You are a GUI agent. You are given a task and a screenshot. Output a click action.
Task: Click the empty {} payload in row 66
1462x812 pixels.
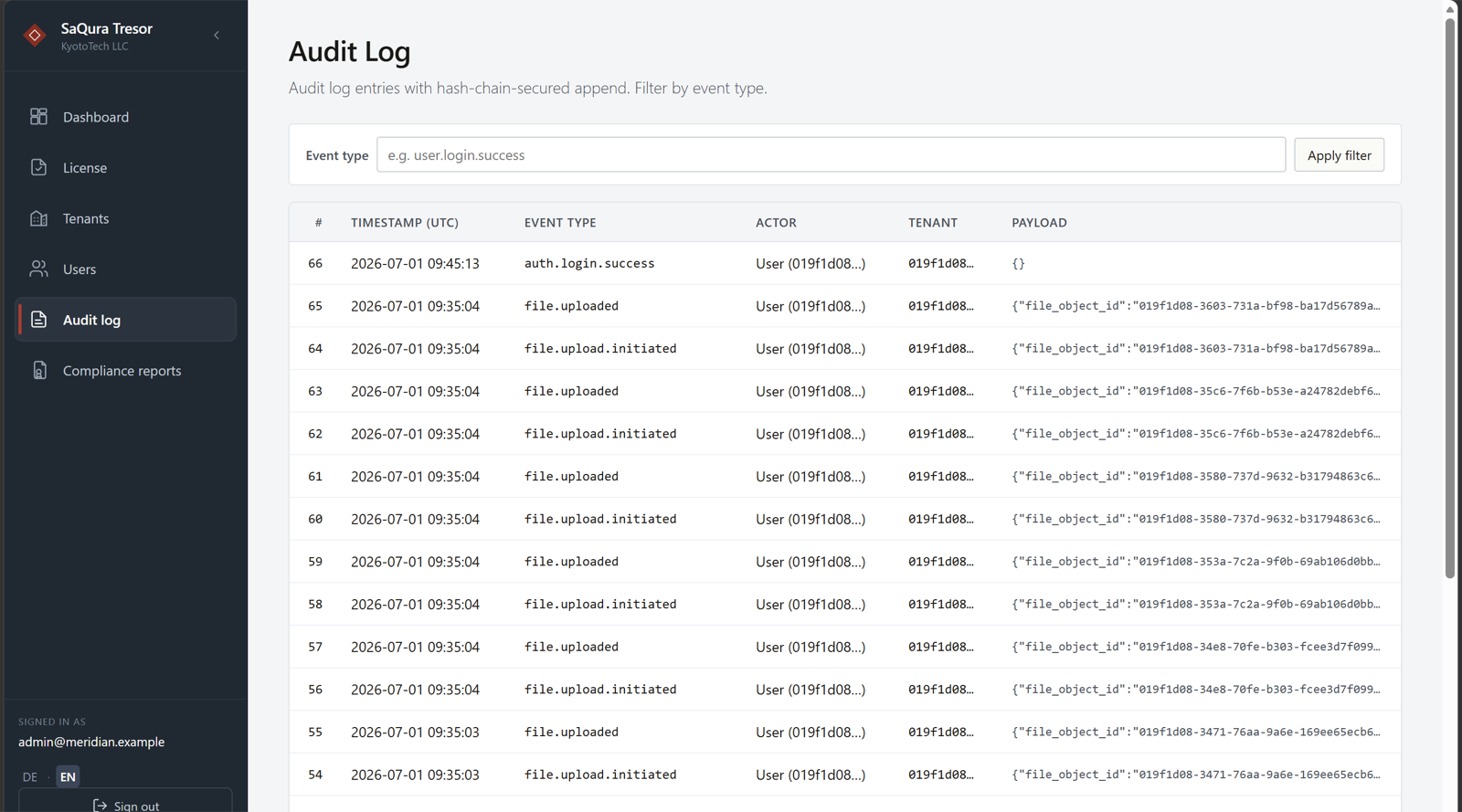pyautogui.click(x=1018, y=263)
